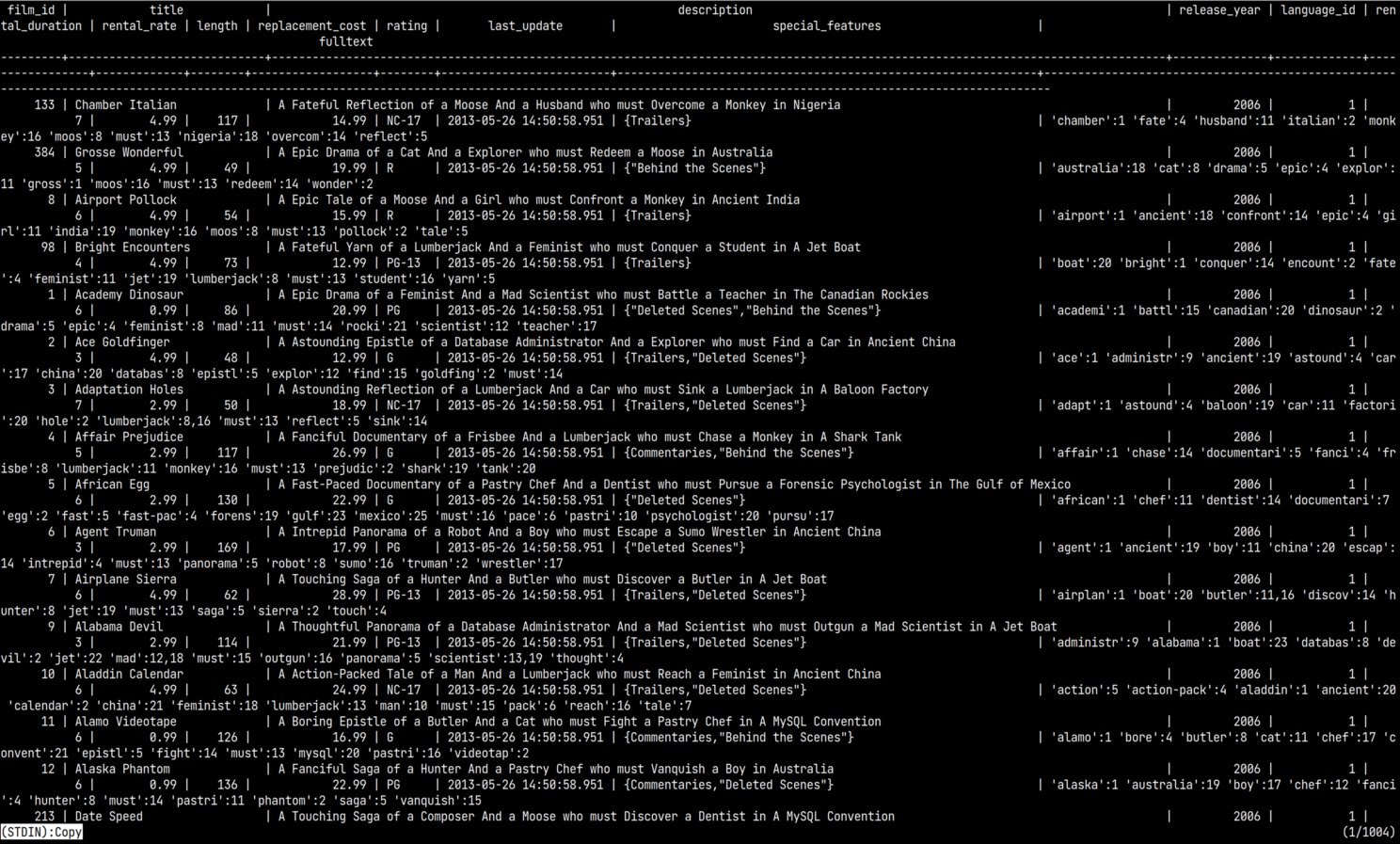This screenshot has width=1400, height=844.
Task: Select the title Alaska Phantom
Action: pyautogui.click(x=122, y=769)
